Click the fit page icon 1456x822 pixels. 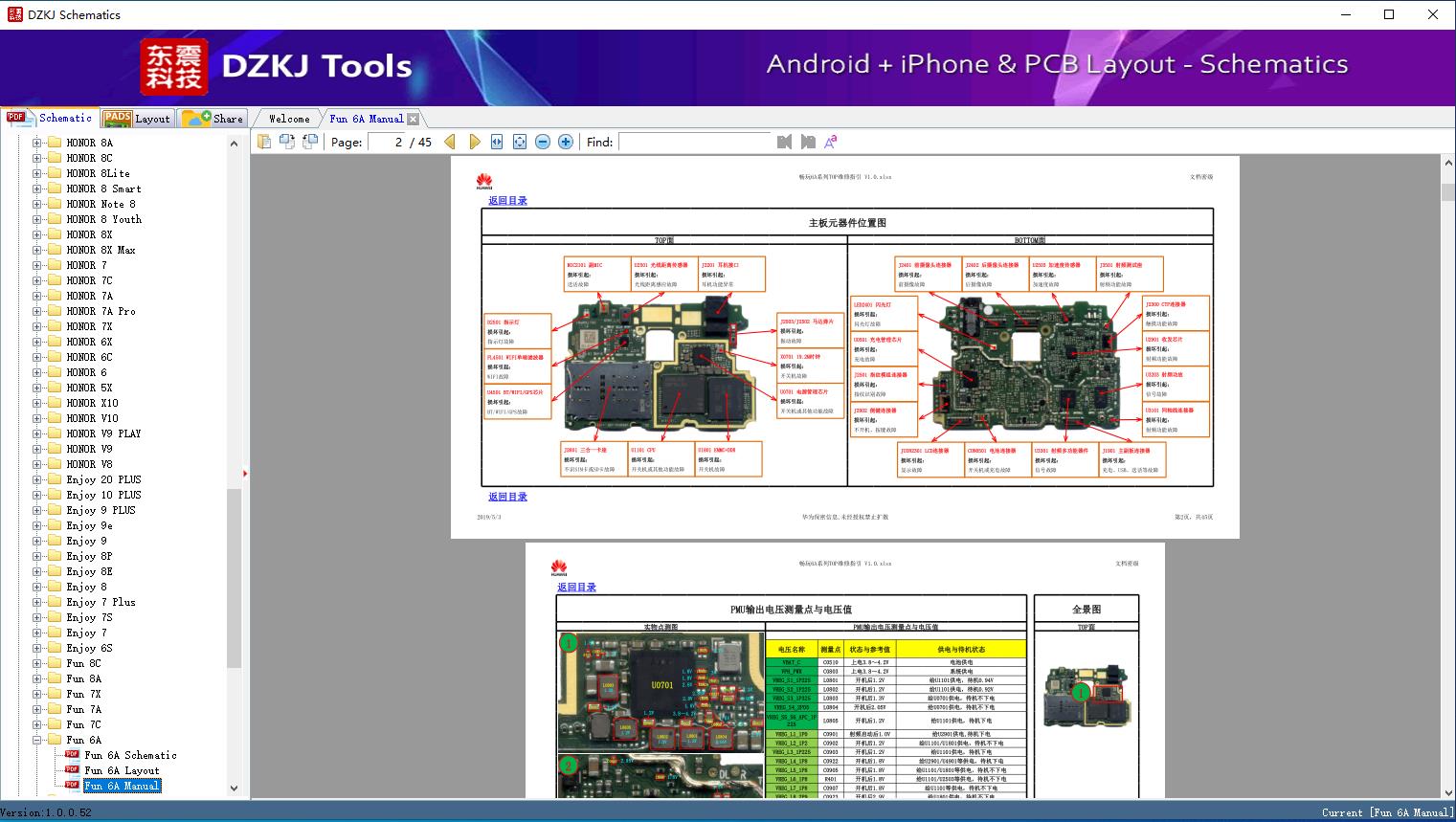[520, 142]
